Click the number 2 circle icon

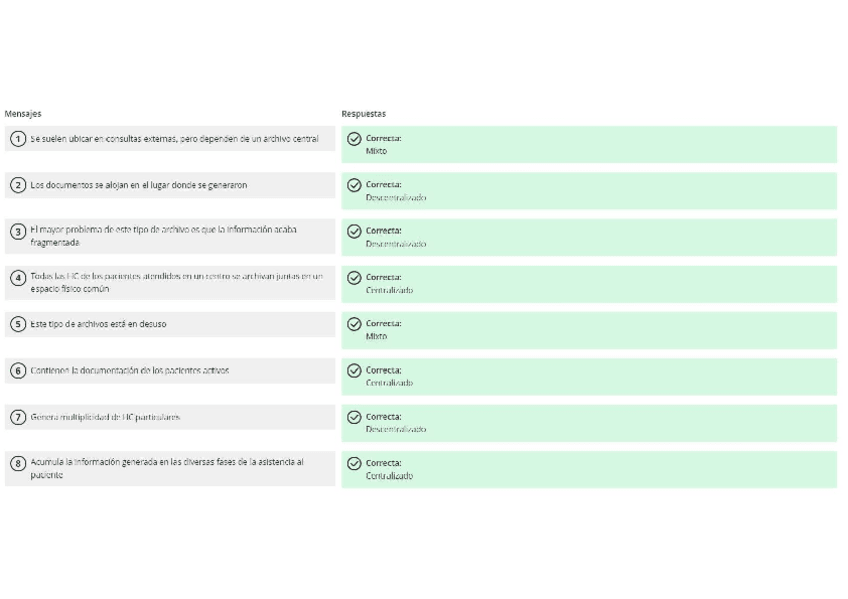click(18, 185)
